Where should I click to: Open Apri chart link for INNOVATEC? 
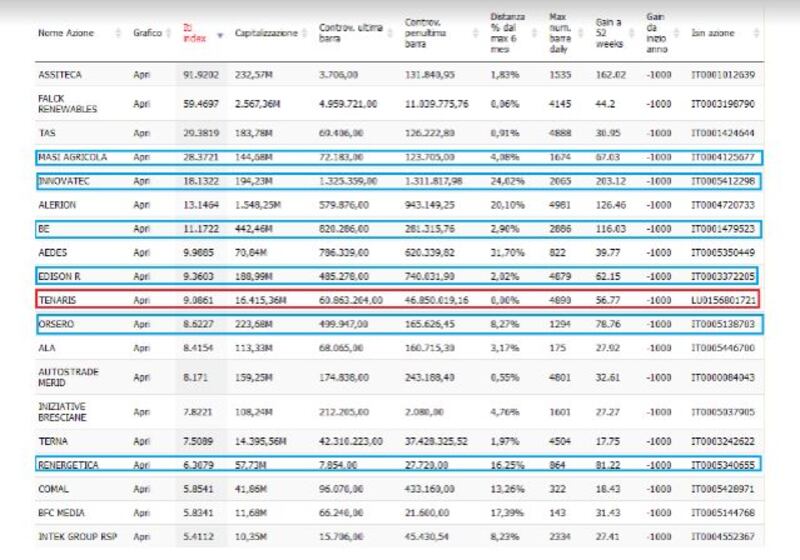[x=141, y=181]
